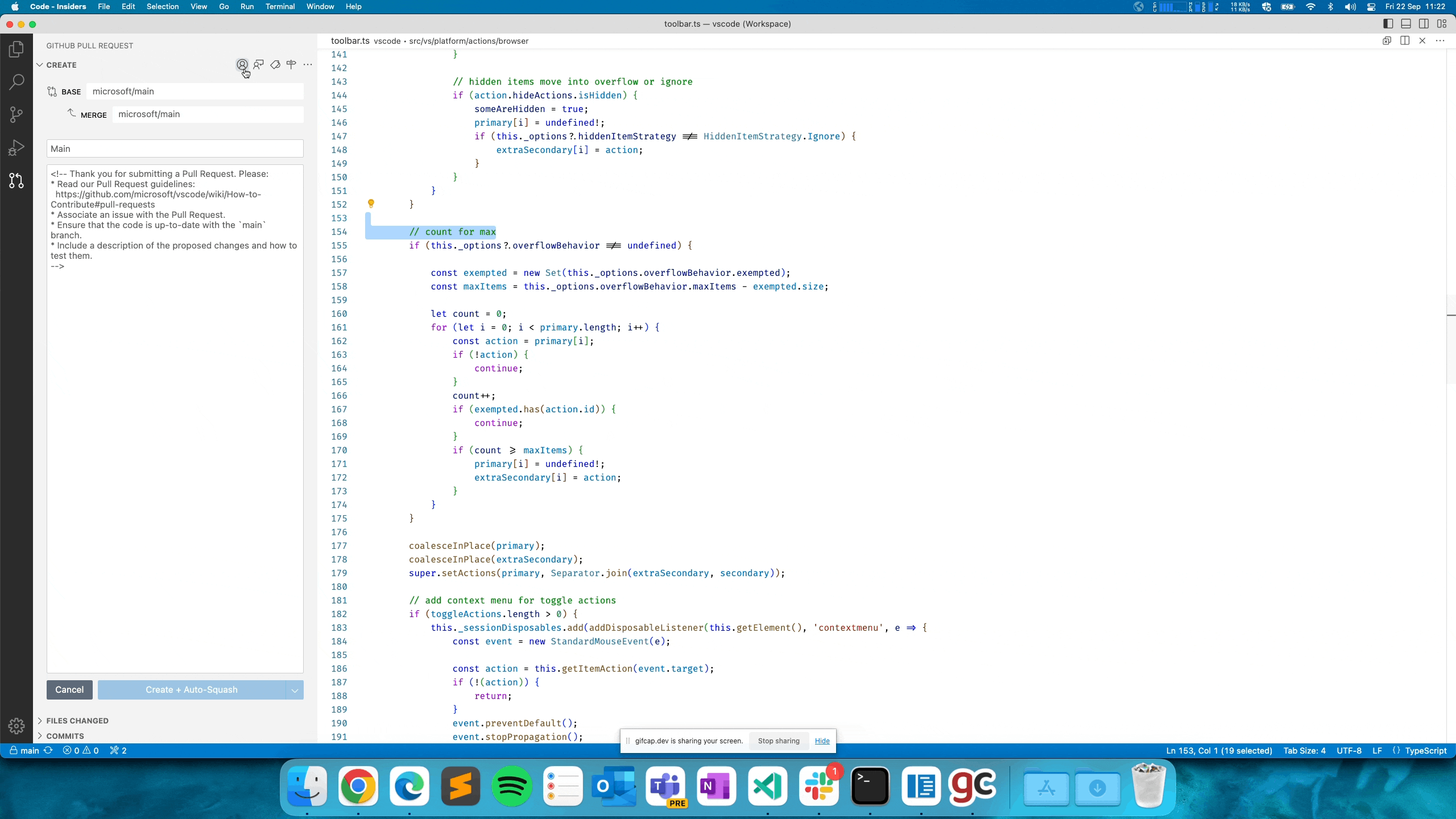Image resolution: width=1456 pixels, height=819 pixels.
Task: Select the Assignees icon in the Create panel
Action: pyautogui.click(x=241, y=65)
